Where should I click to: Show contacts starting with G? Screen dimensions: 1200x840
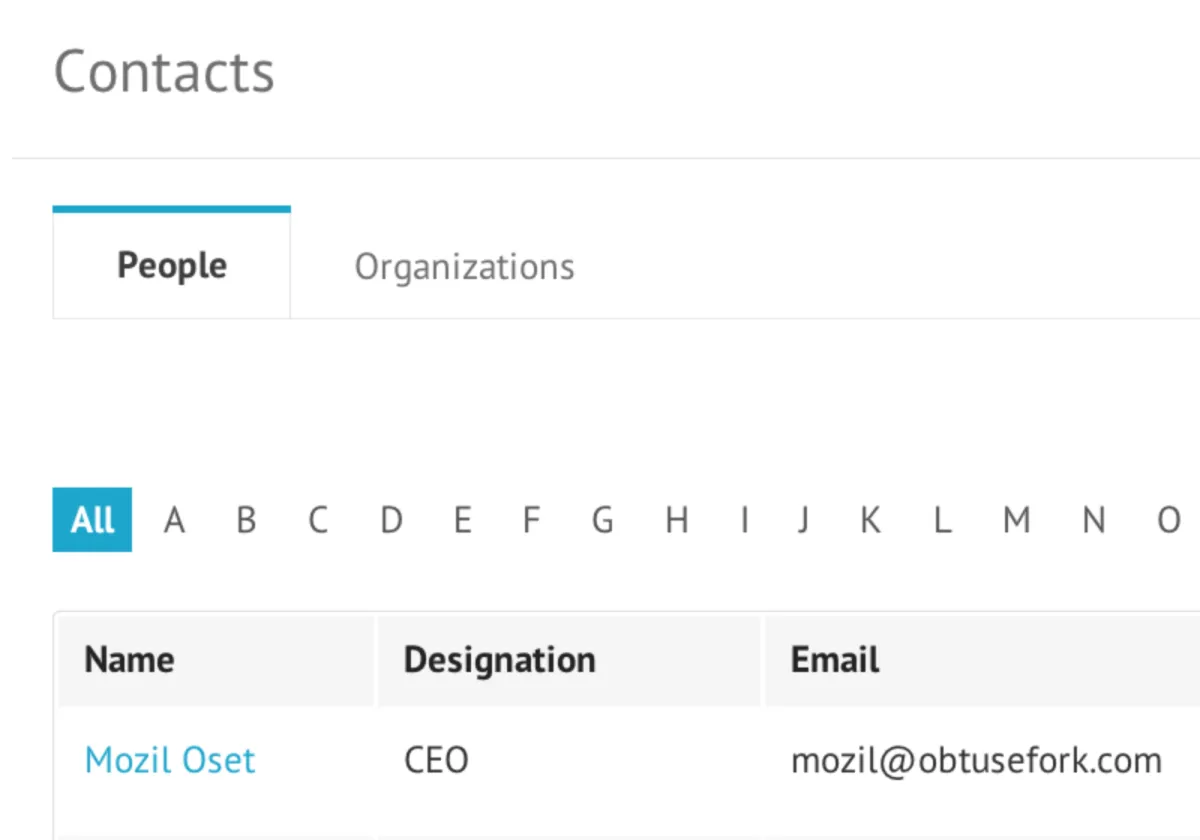602,520
